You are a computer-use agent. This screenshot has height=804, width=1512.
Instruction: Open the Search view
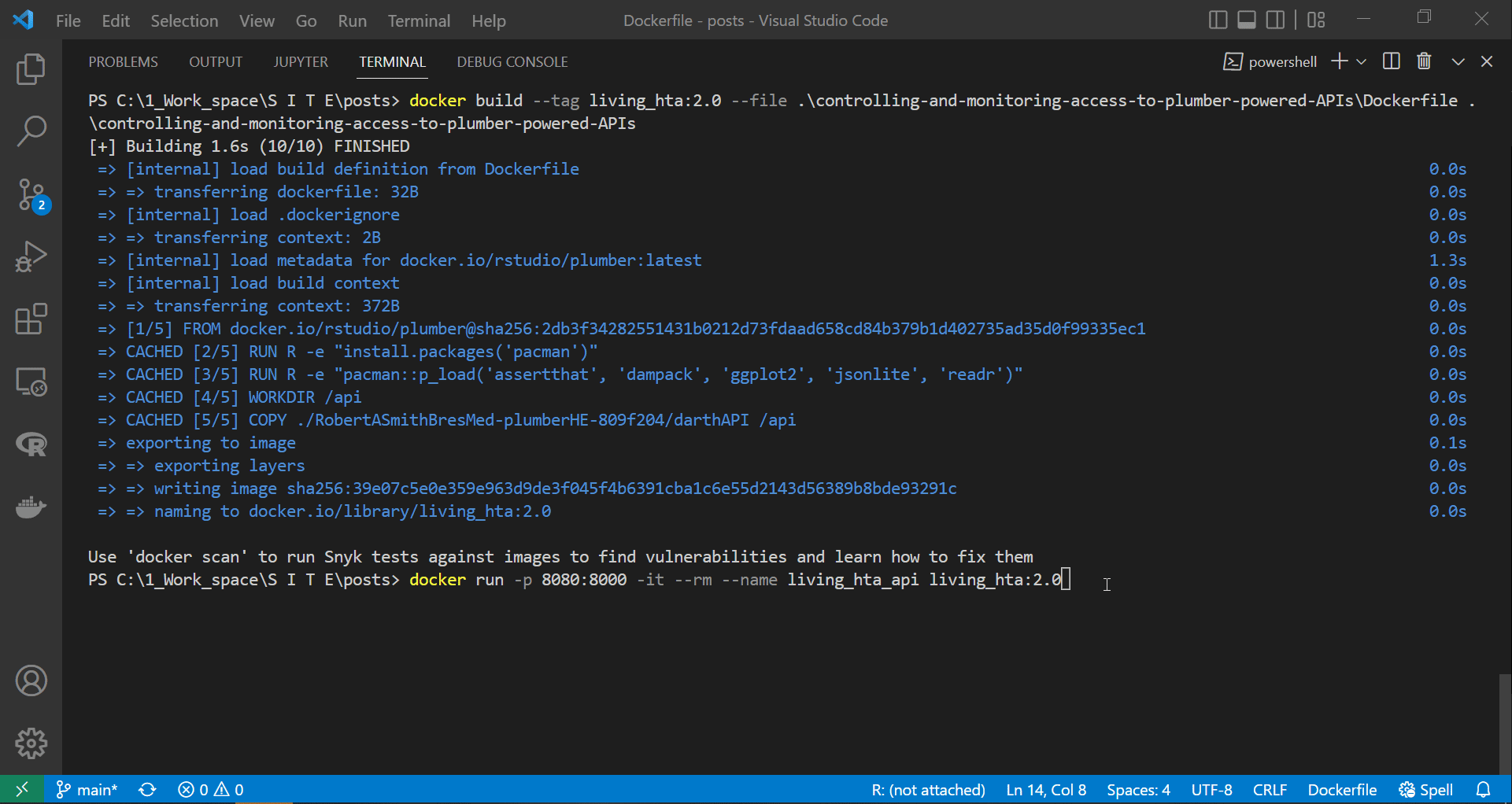31,131
